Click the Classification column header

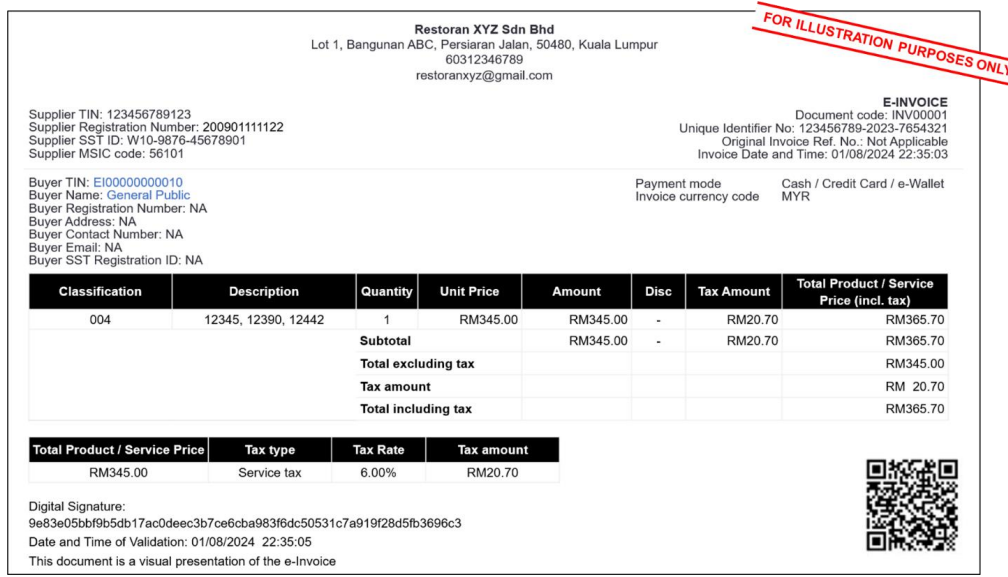click(100, 292)
